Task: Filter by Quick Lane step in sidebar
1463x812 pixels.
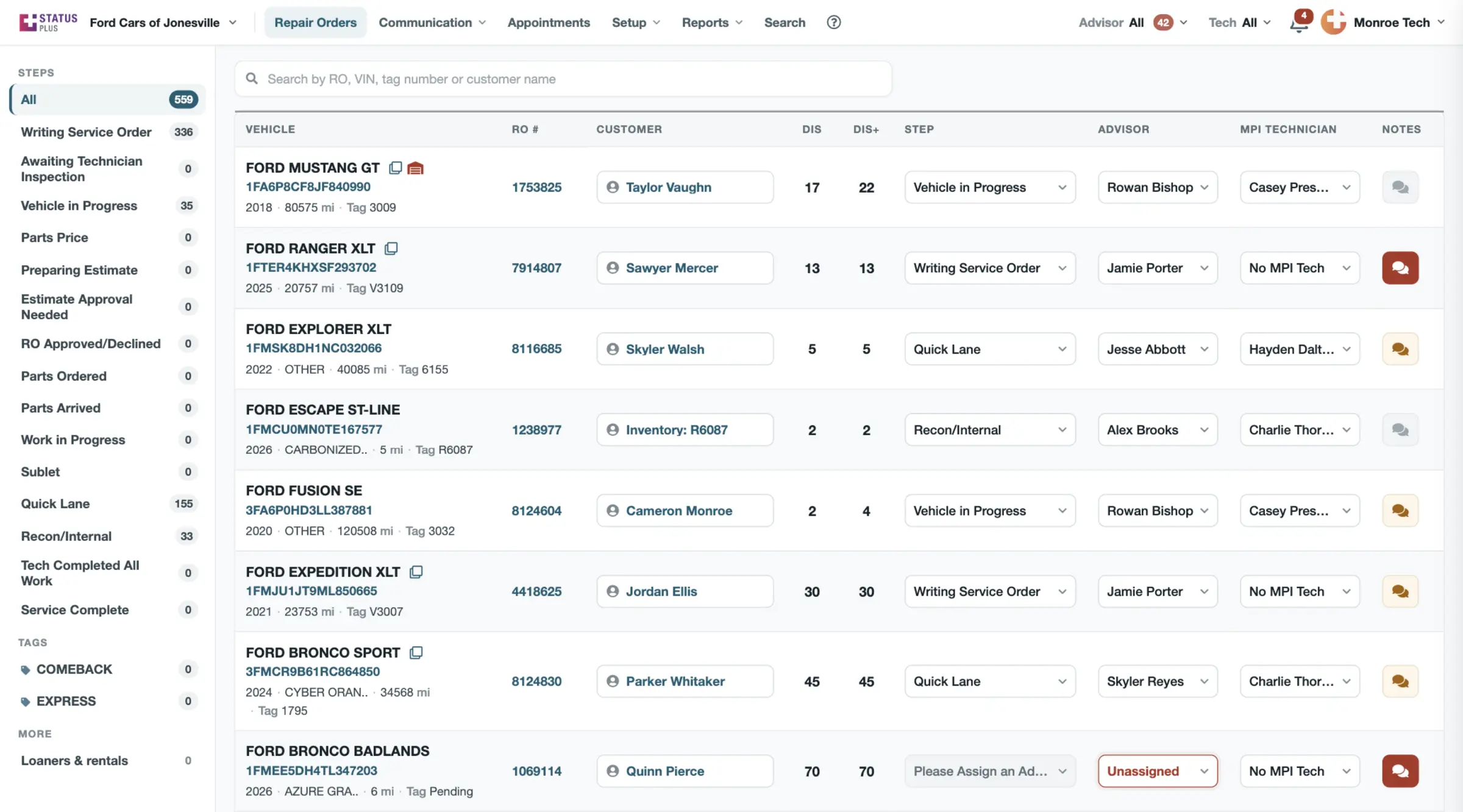Action: pos(107,504)
